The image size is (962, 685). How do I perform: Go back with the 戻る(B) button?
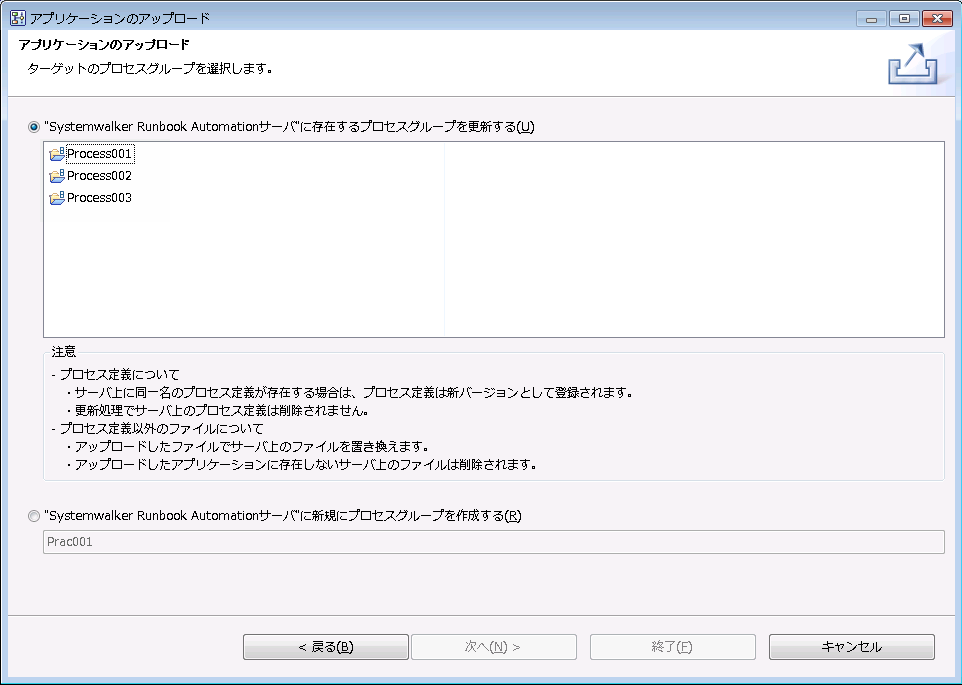326,647
